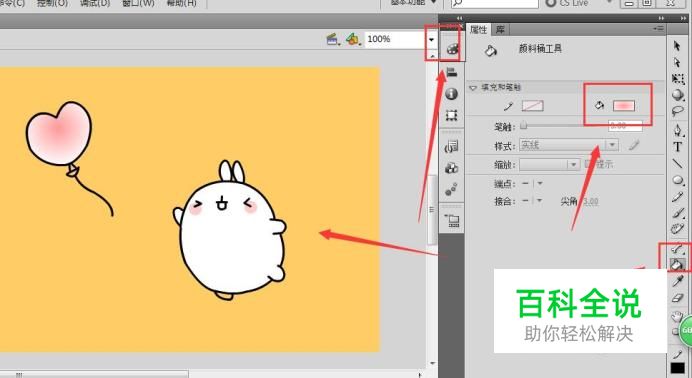Switch to the 属性 Properties tab
Screen dimensions: 692x378
(478, 30)
